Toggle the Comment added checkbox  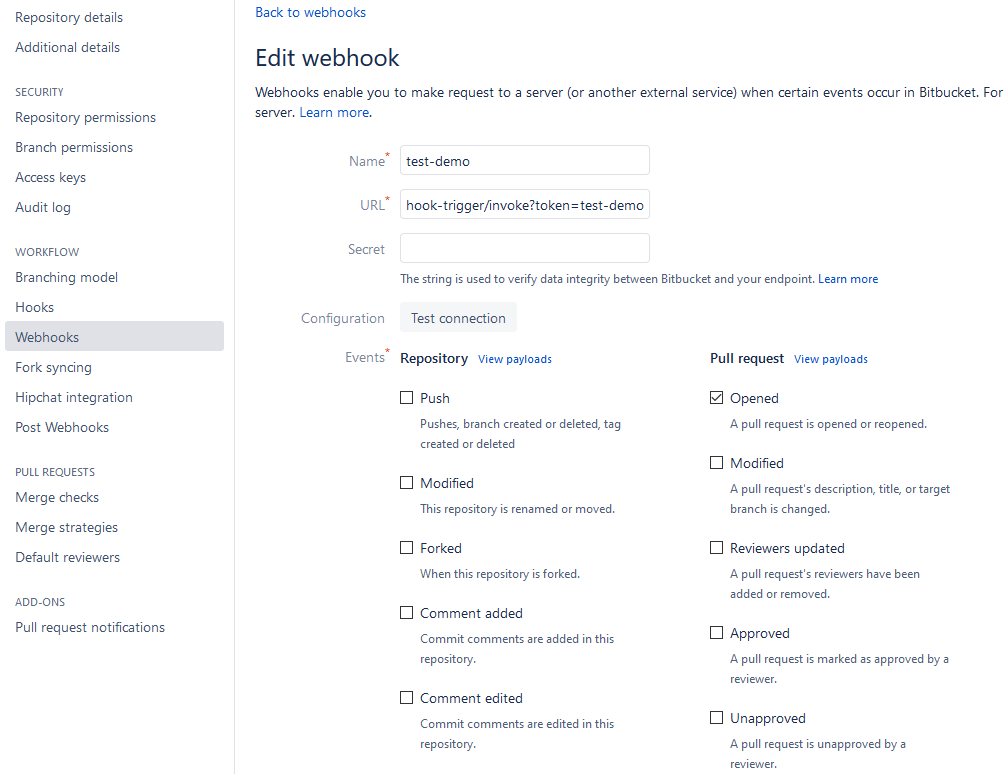[406, 613]
